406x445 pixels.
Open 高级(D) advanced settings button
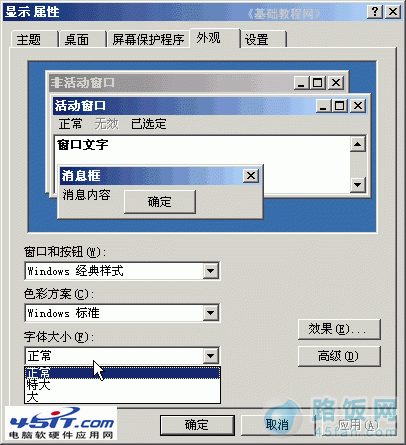coord(339,356)
